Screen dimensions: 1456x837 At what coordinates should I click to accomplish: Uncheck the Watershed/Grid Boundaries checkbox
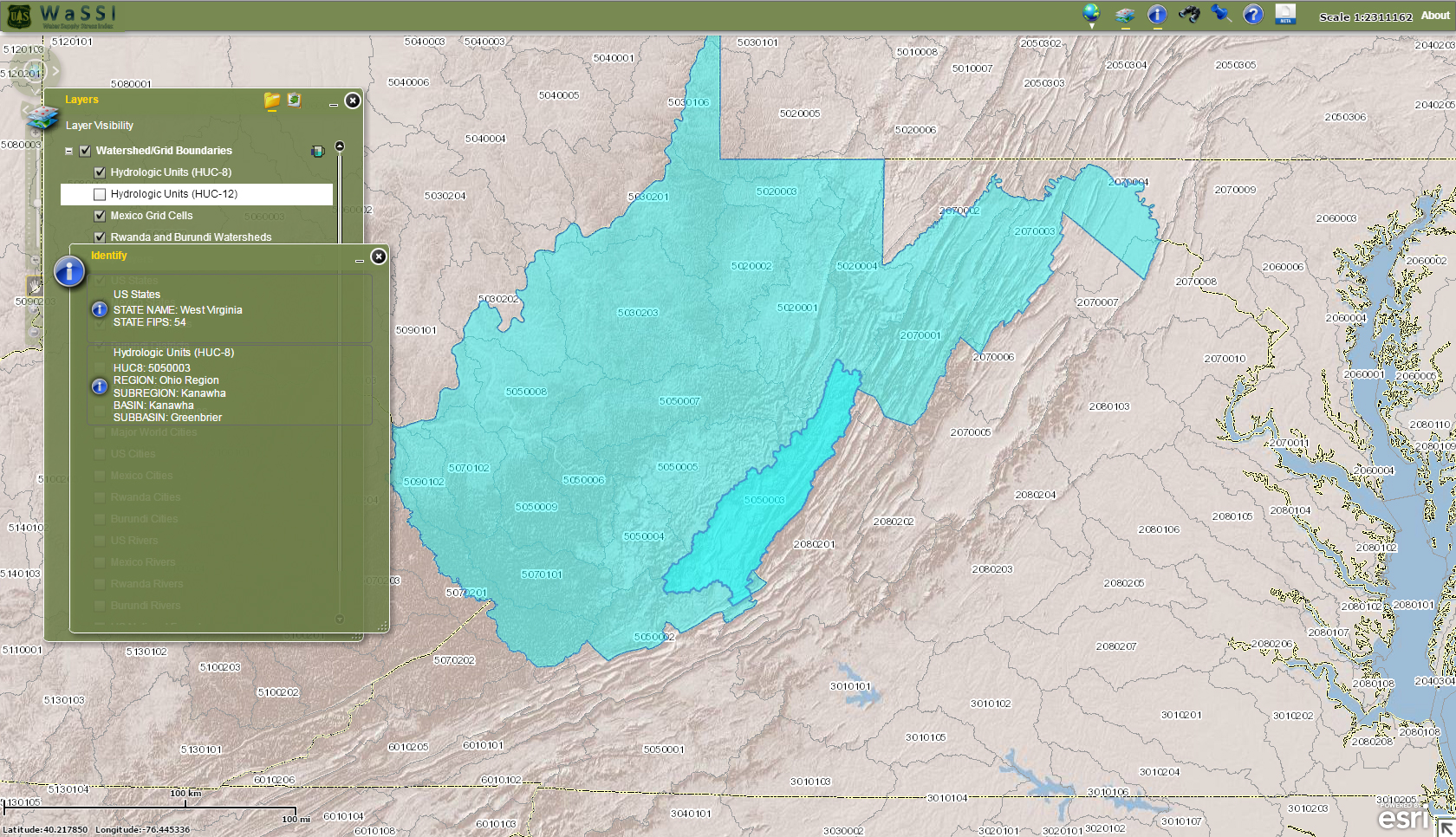85,151
